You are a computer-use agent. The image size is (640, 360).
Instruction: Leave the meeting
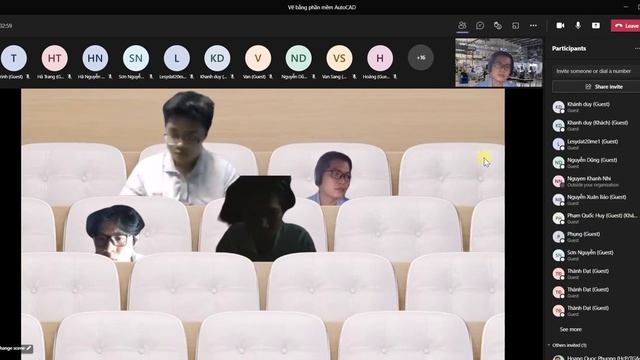(625, 25)
